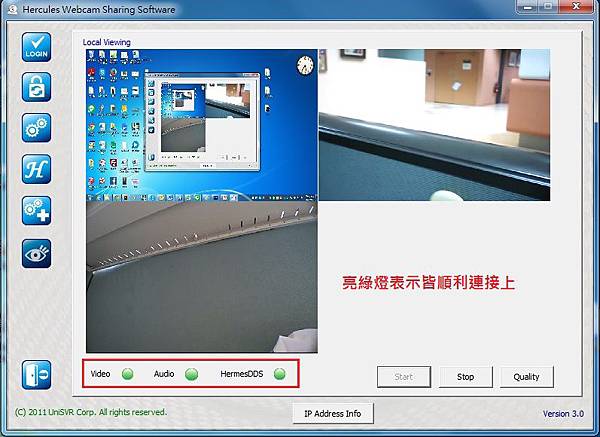Click the UniSVR Corp copyright text
The height and width of the screenshot is (437, 600).
click(x=91, y=412)
